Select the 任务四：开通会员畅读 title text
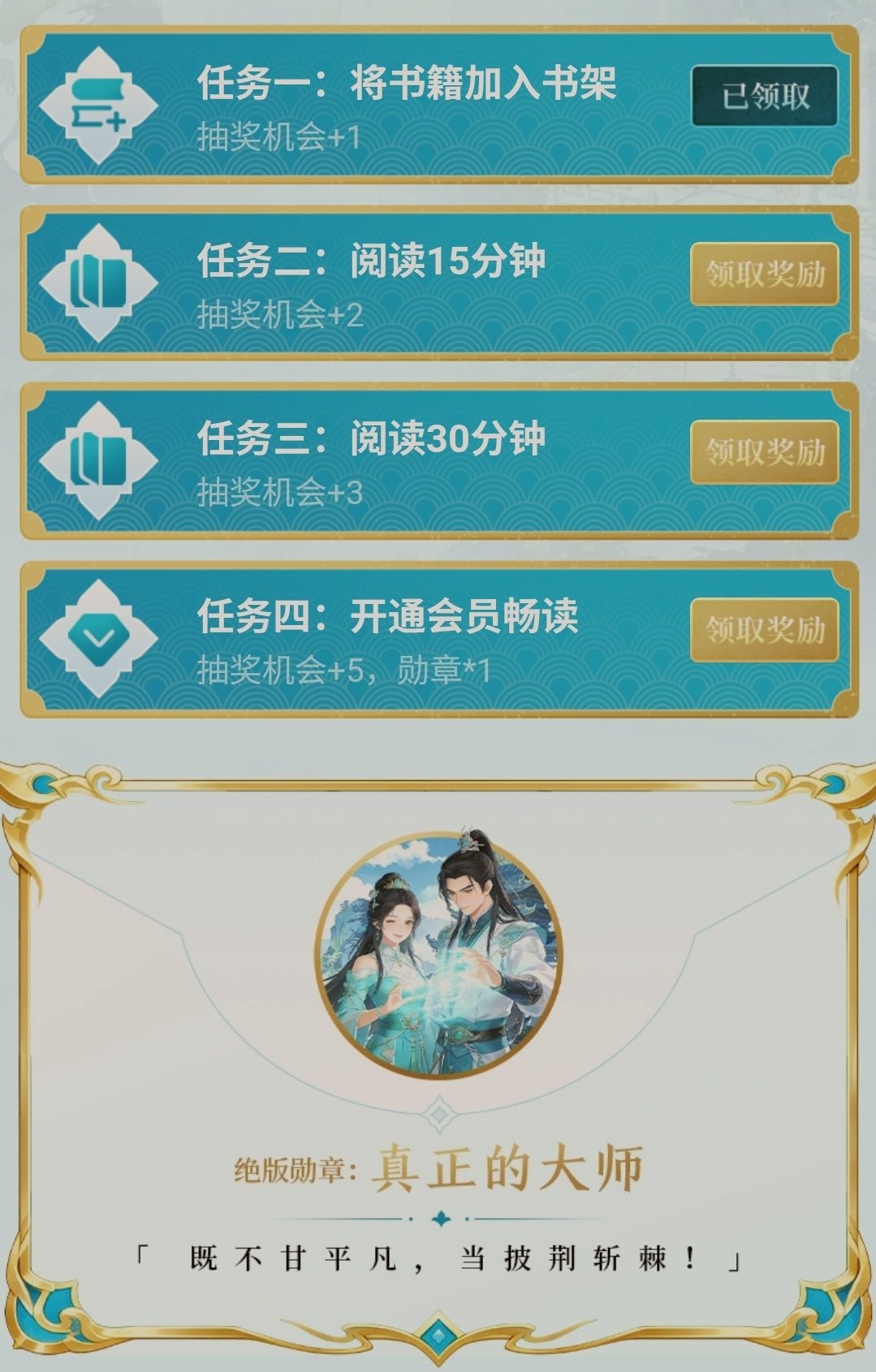Image resolution: width=876 pixels, height=1372 pixels. pyautogui.click(x=387, y=616)
